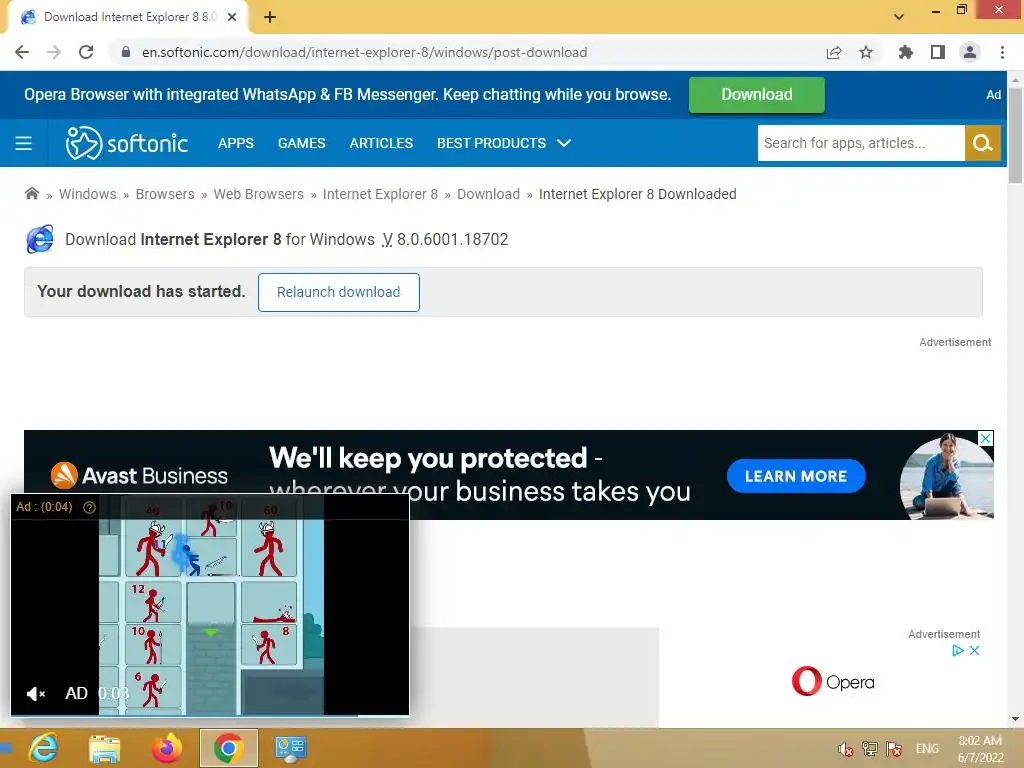This screenshot has width=1024, height=768.
Task: Close the Download Internet Explorer 8 tab
Action: (x=232, y=17)
